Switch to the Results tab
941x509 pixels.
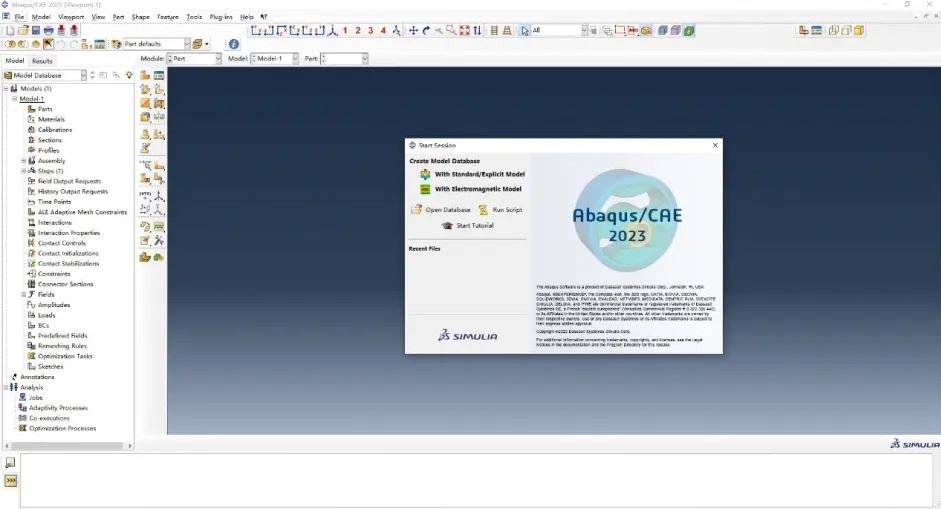pyautogui.click(x=41, y=61)
